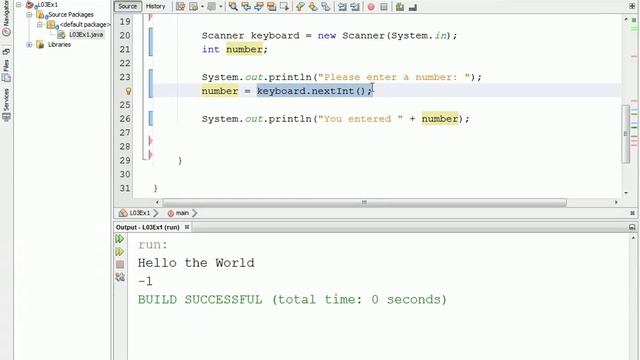The width and height of the screenshot is (640, 360).
Task: Click 'BUILD SUCCESSFUL' output line
Action: tap(292, 300)
